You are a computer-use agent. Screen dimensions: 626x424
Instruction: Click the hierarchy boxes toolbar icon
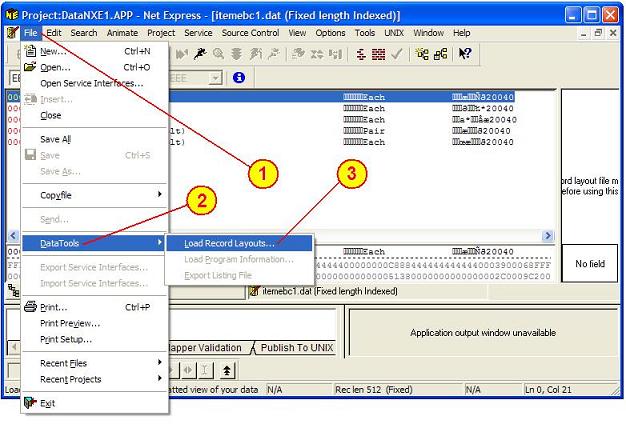coord(440,53)
